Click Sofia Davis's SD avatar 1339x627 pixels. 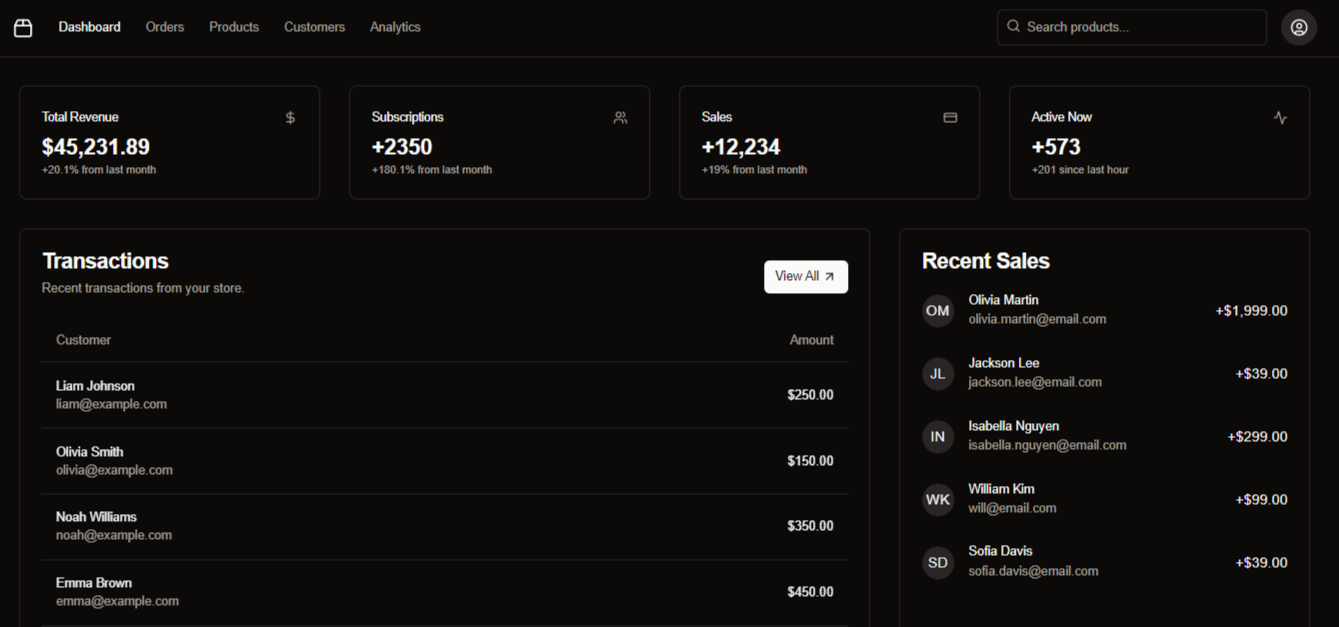[938, 562]
